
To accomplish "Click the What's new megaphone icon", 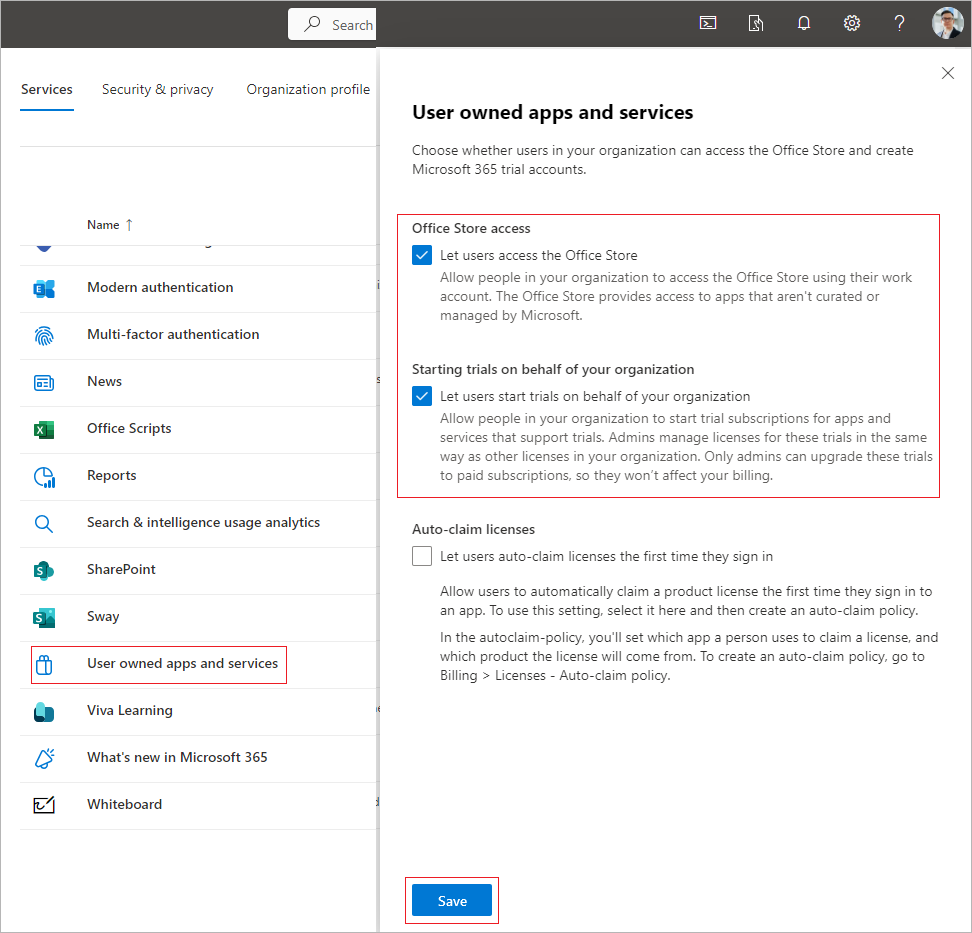I will tap(44, 758).
